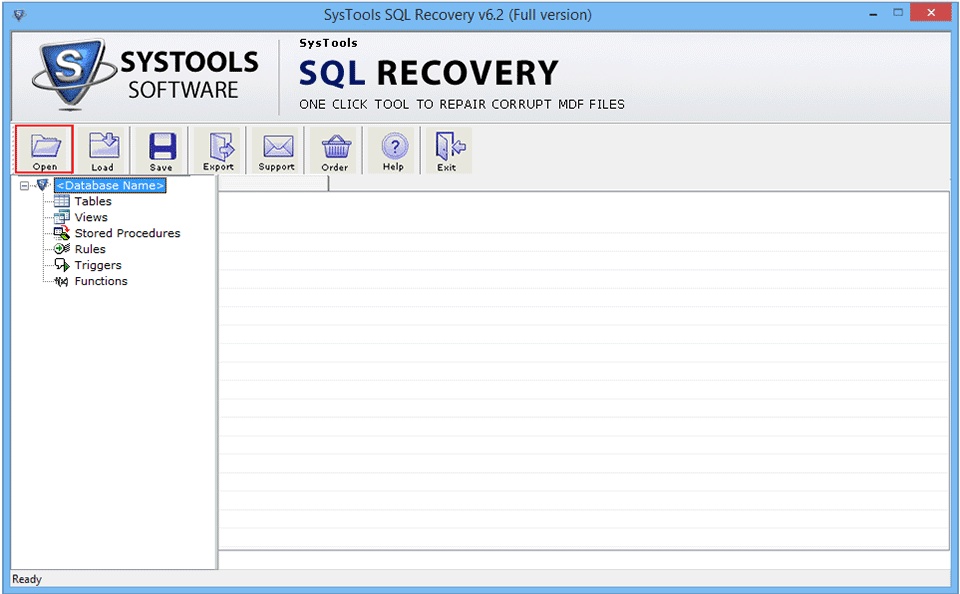Select Tables in the tree

coord(93,201)
